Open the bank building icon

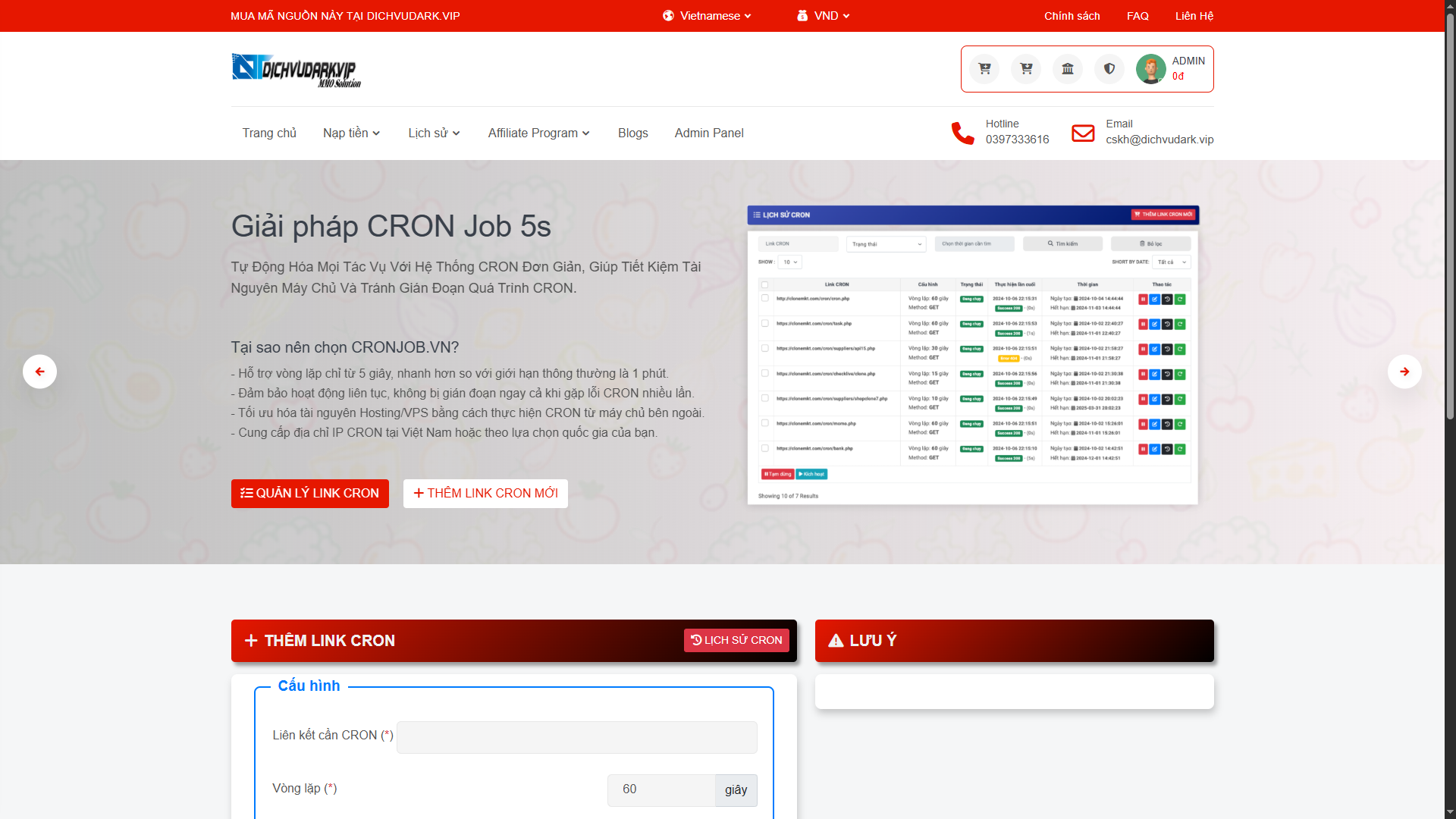coord(1068,69)
